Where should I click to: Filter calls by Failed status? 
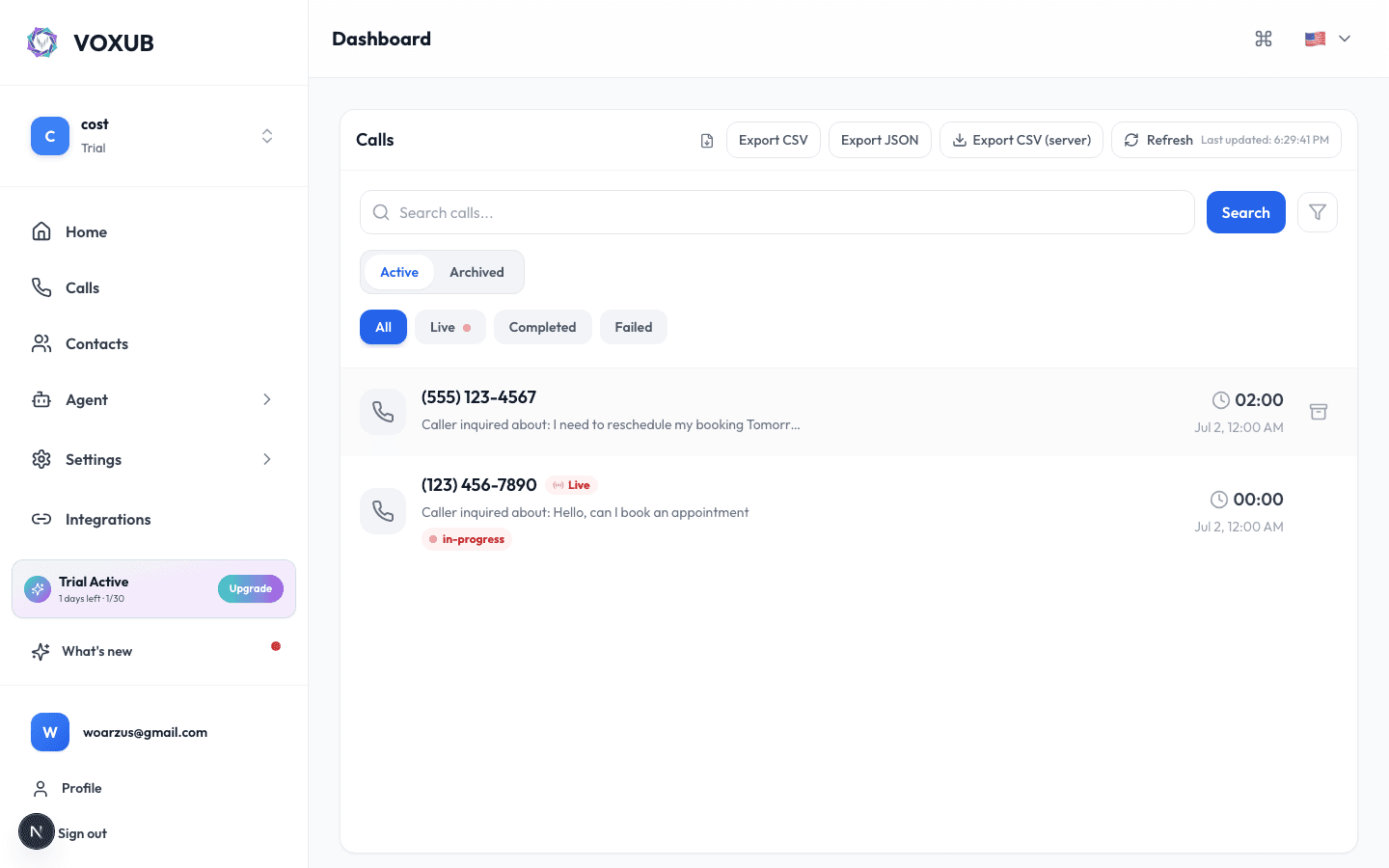(x=634, y=327)
